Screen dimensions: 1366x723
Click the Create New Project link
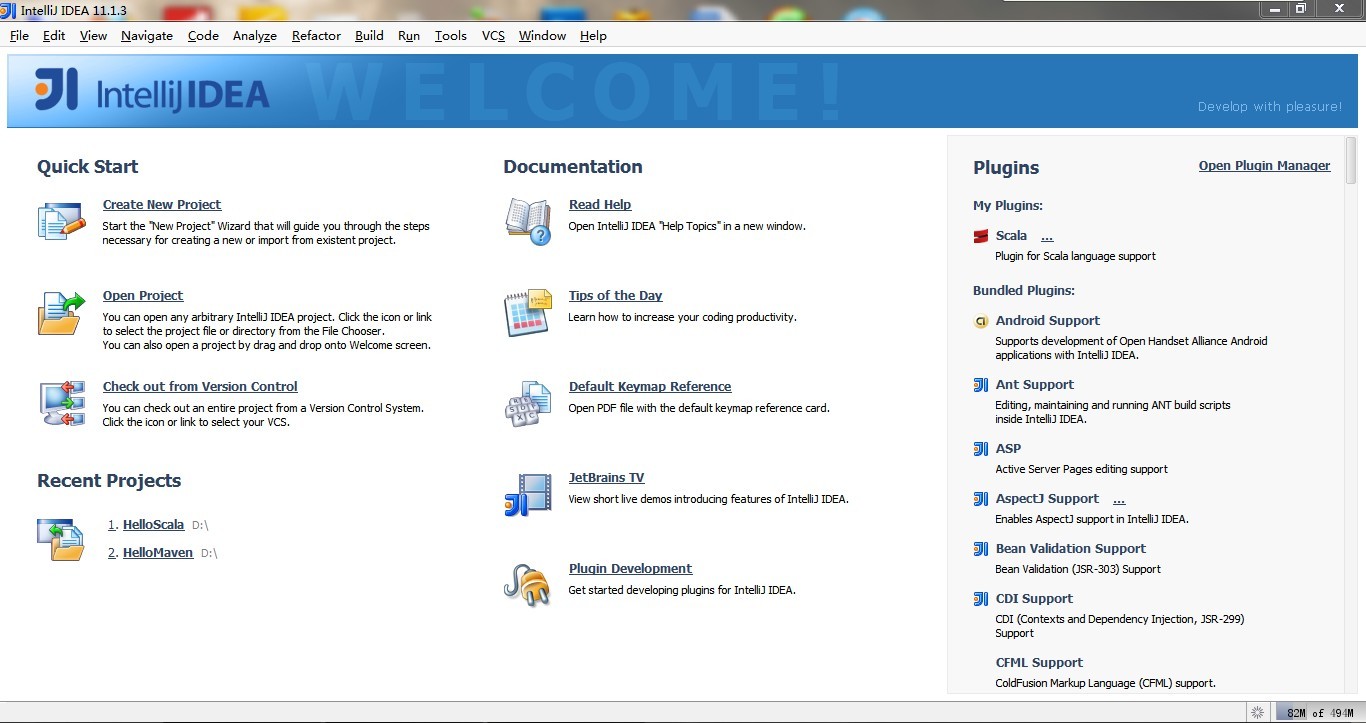pyautogui.click(x=162, y=205)
